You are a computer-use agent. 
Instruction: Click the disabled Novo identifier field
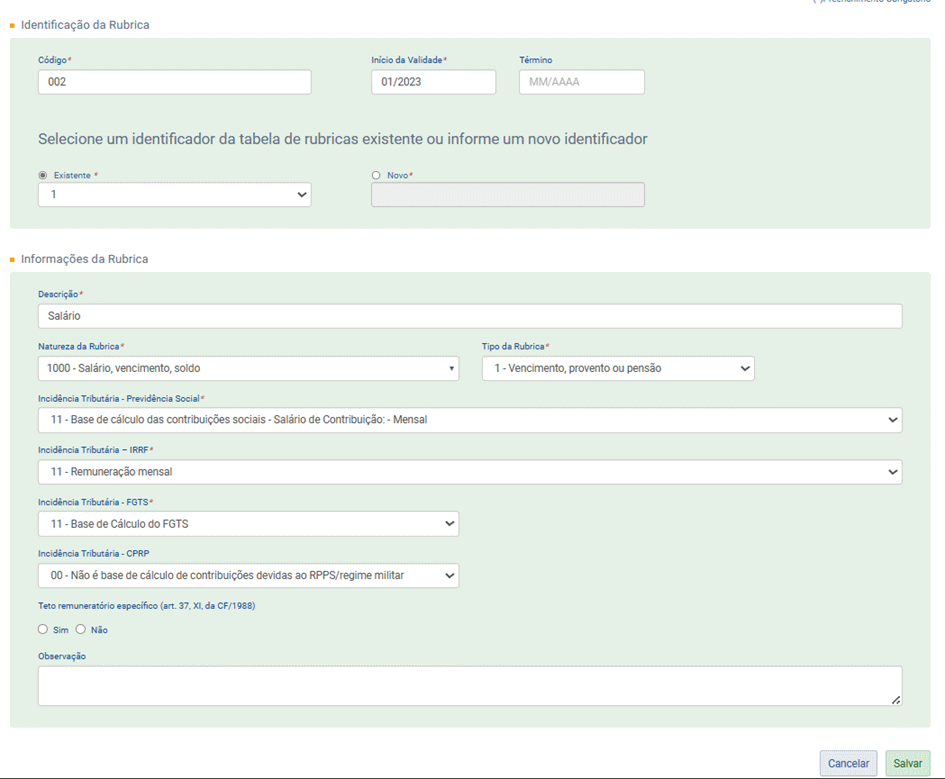click(x=507, y=195)
